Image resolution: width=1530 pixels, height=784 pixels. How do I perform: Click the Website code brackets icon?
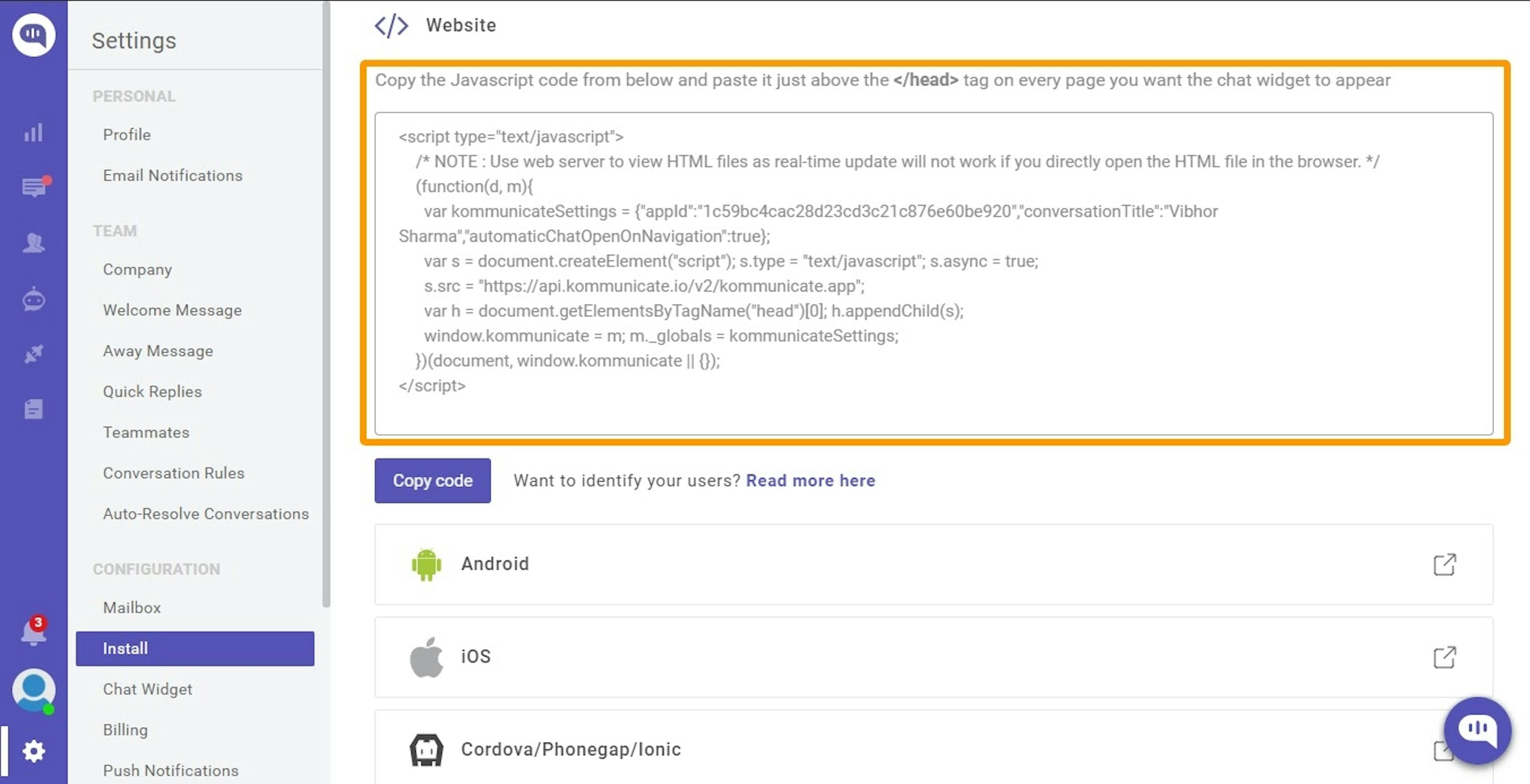point(391,25)
